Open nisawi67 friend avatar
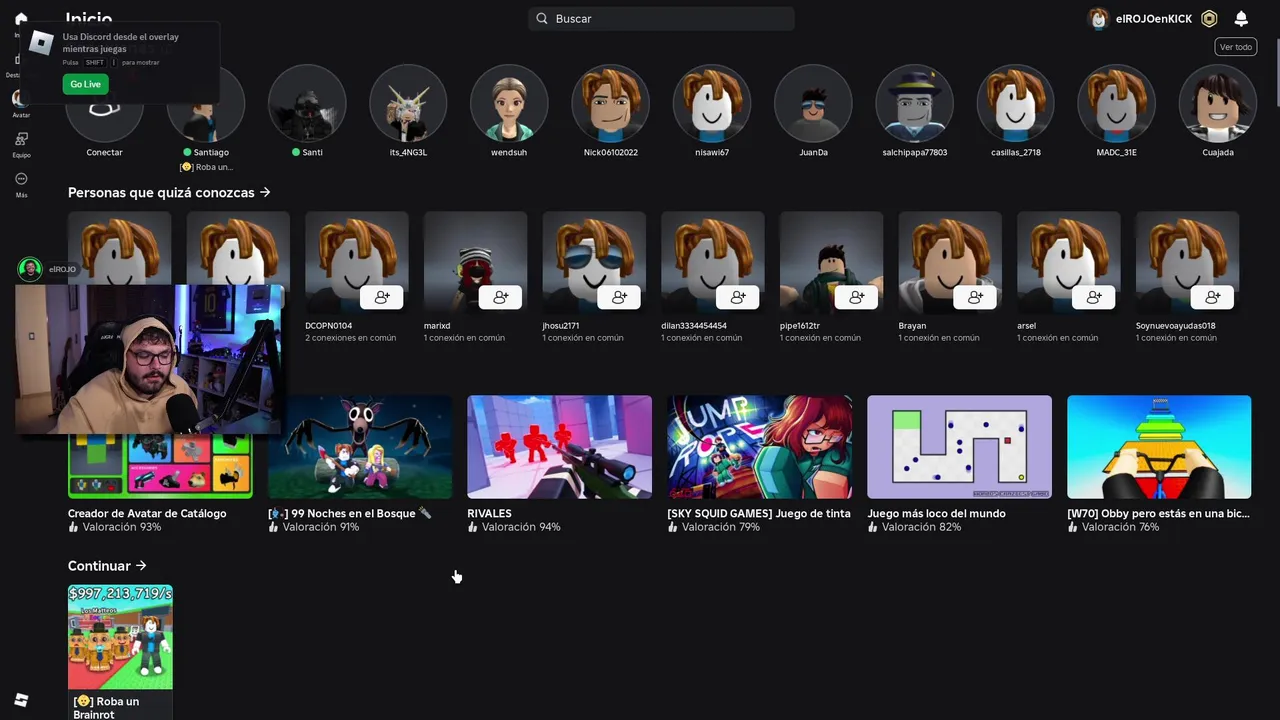 point(712,103)
